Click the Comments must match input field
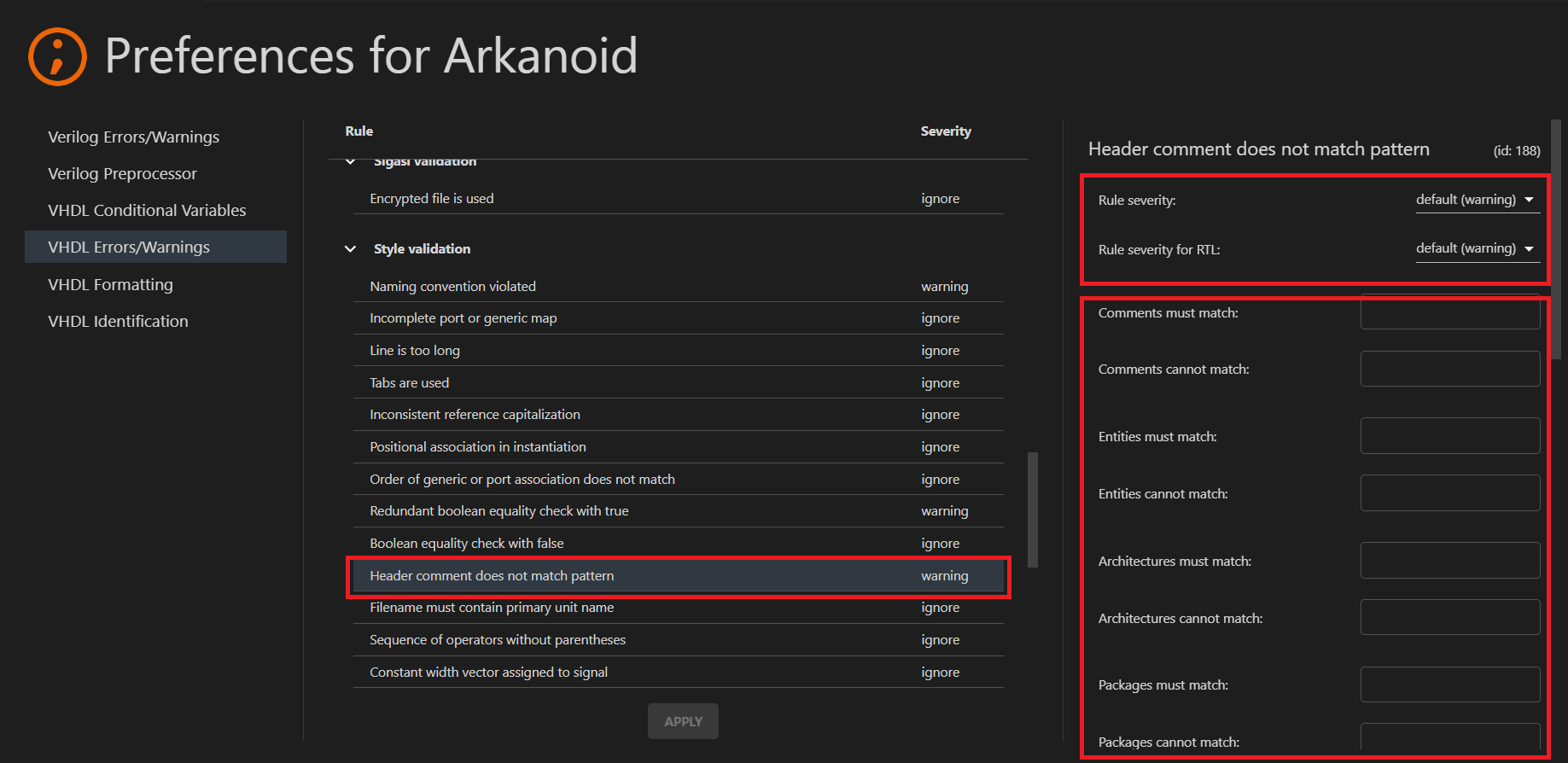The image size is (1568, 763). pos(1449,313)
